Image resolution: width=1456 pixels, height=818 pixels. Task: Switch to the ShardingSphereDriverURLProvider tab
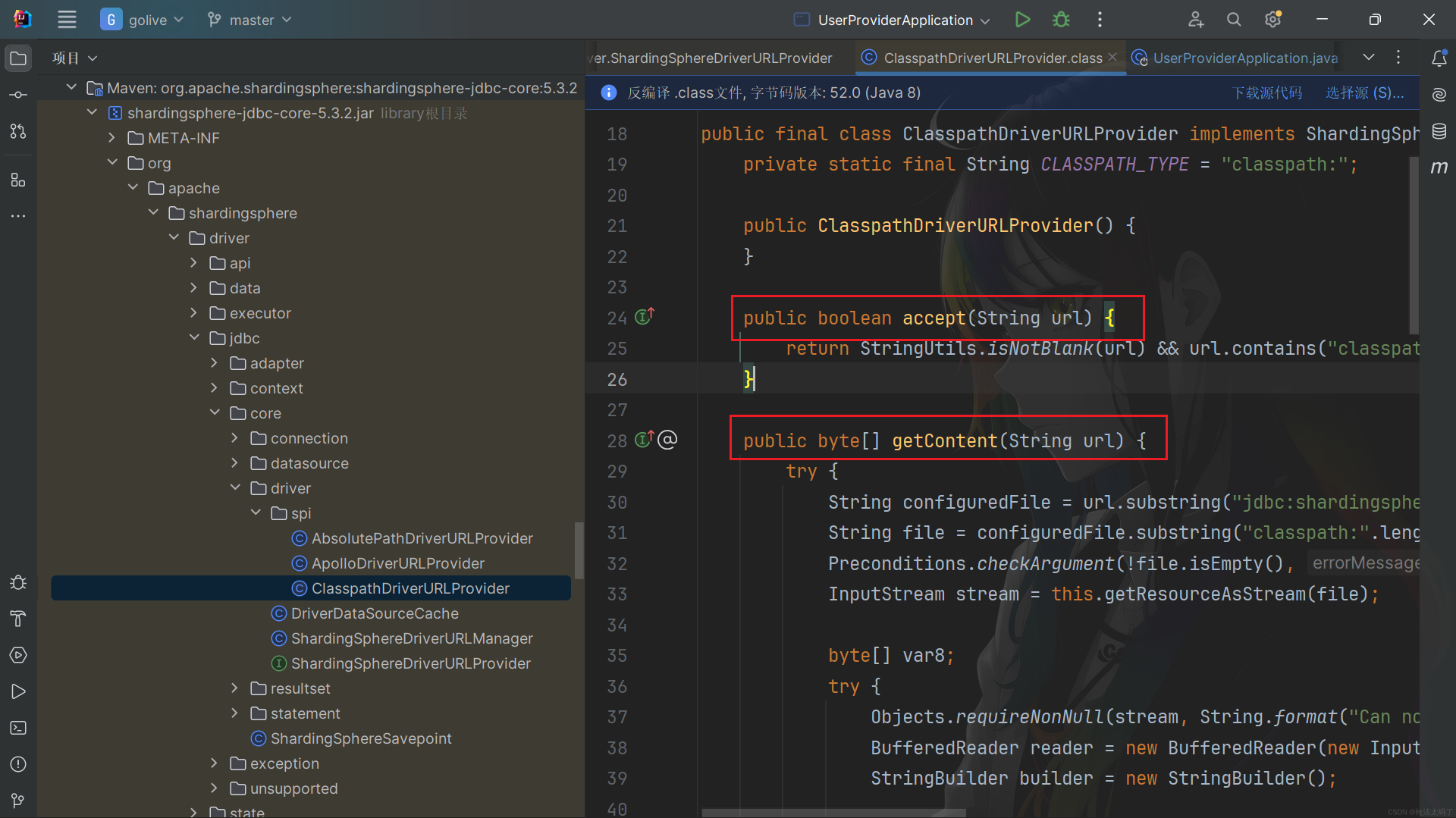(713, 58)
